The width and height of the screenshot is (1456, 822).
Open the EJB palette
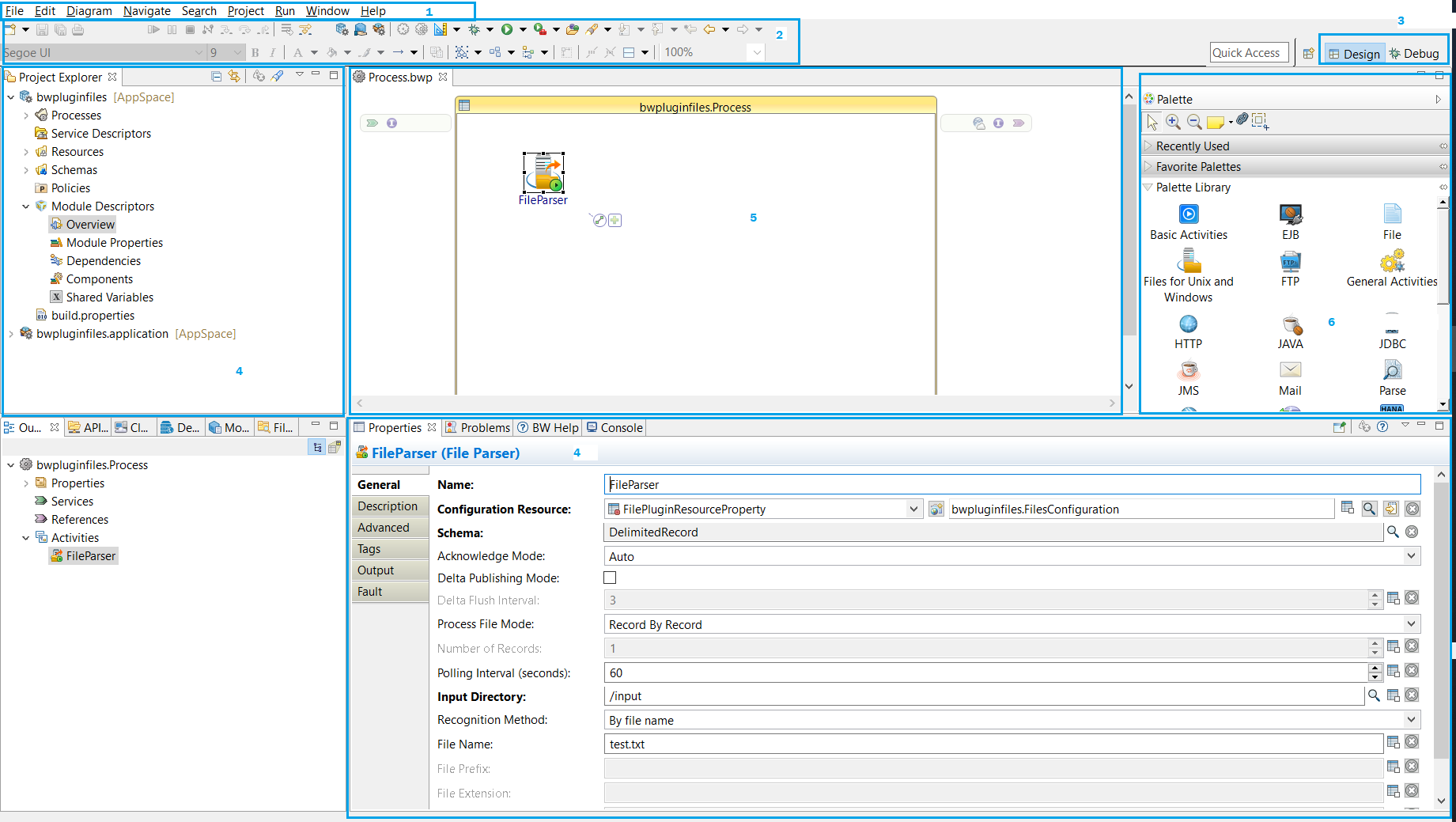pyautogui.click(x=1290, y=222)
